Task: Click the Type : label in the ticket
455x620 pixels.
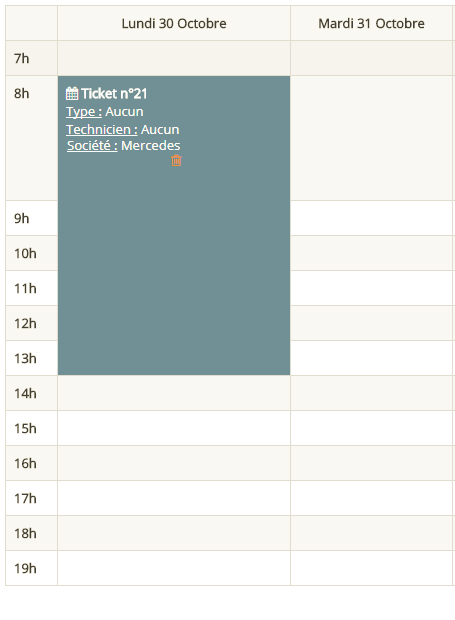Action: [84, 112]
